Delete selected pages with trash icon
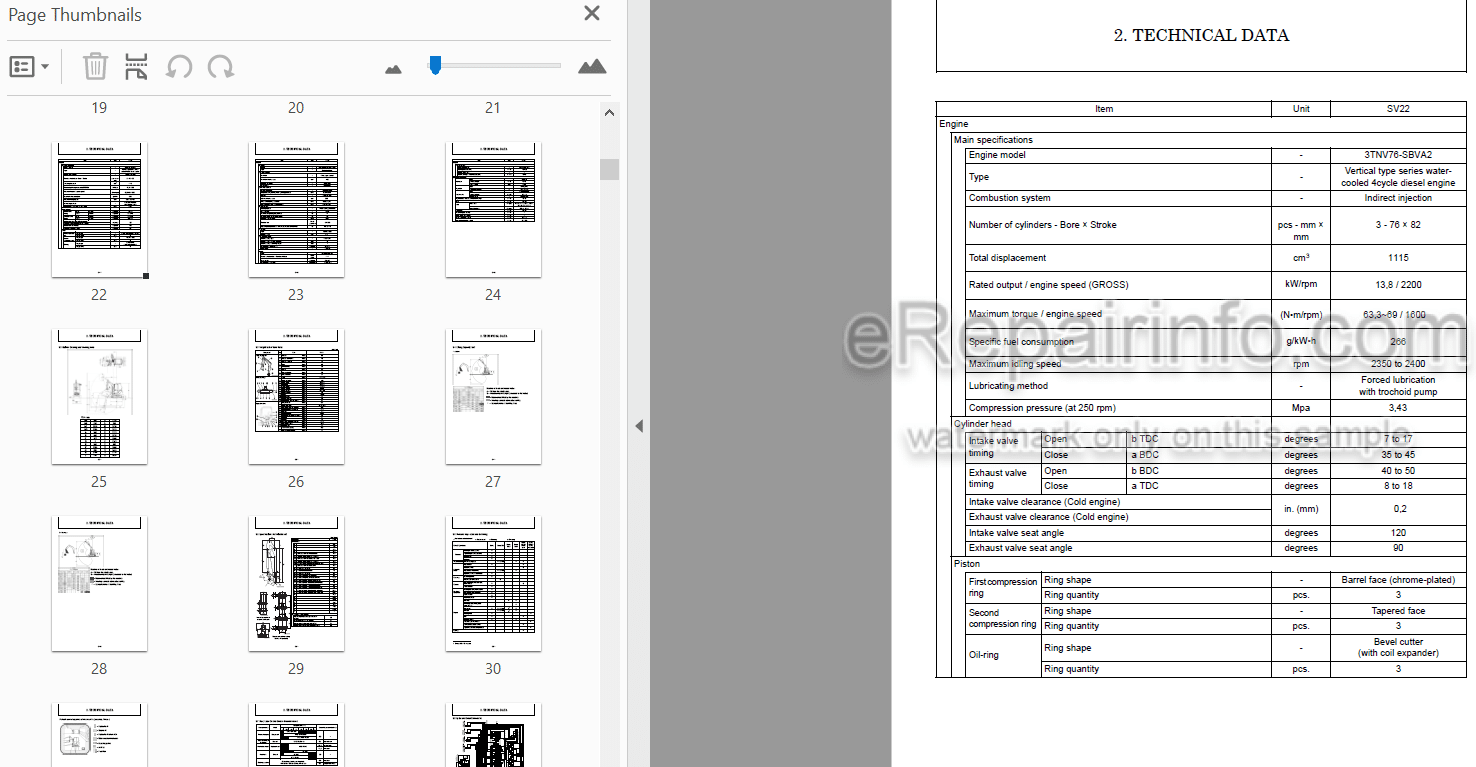1476x767 pixels. pos(95,67)
